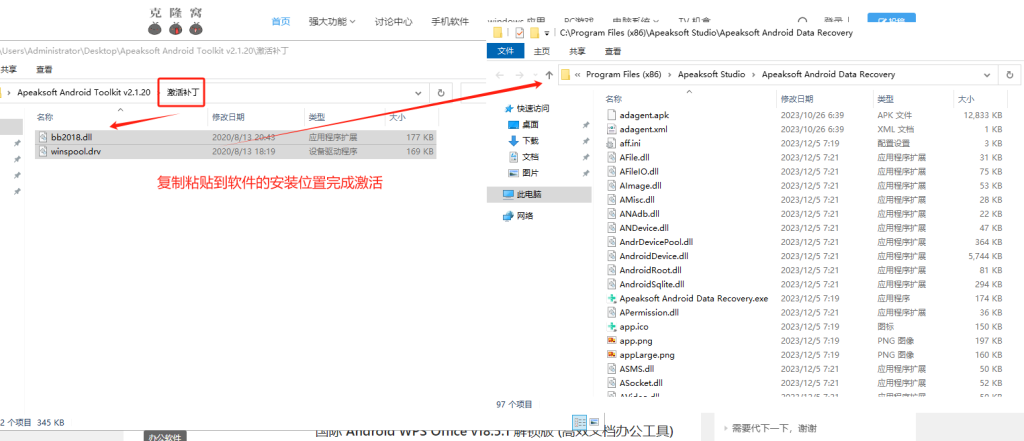Click the forward arrow in right Explorer window

[520, 75]
